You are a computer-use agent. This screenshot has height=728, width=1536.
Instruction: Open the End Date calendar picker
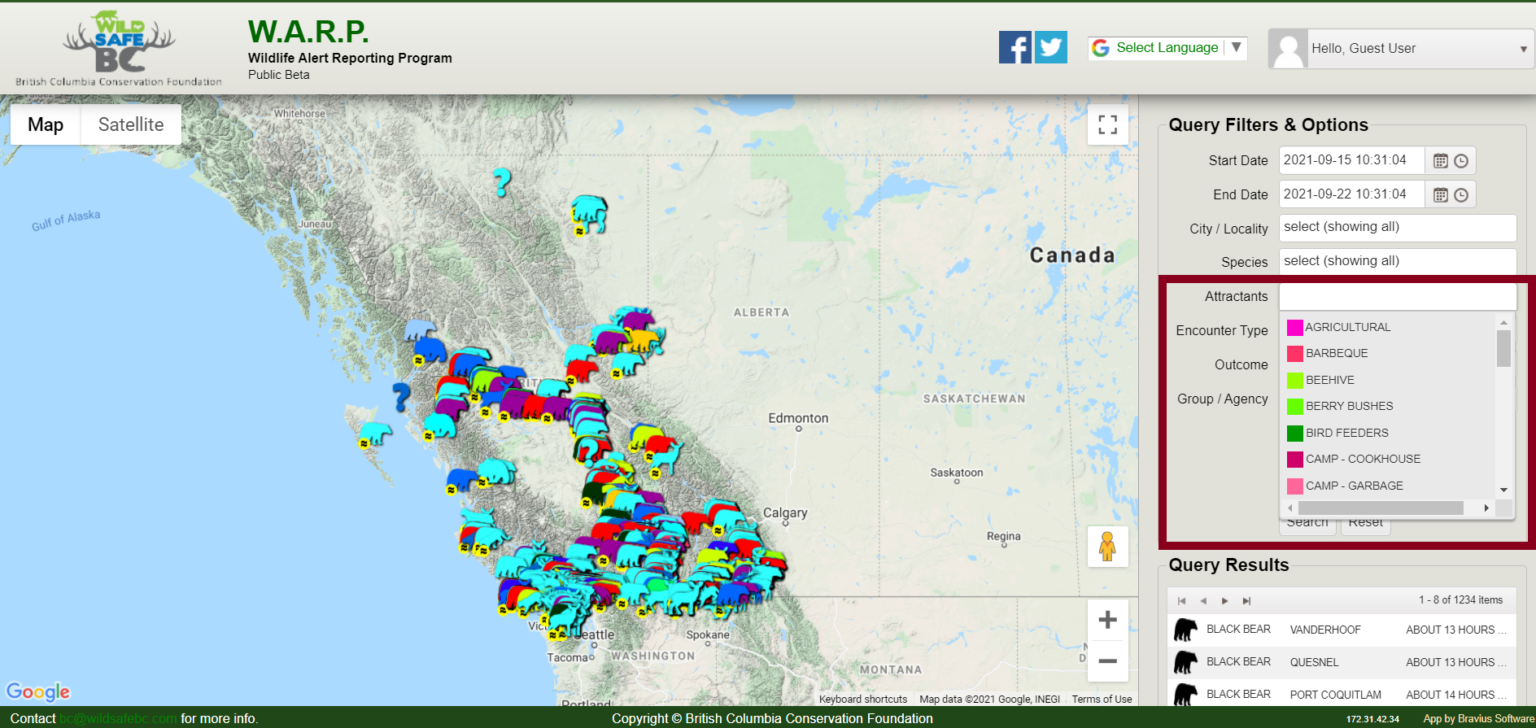coord(1441,194)
